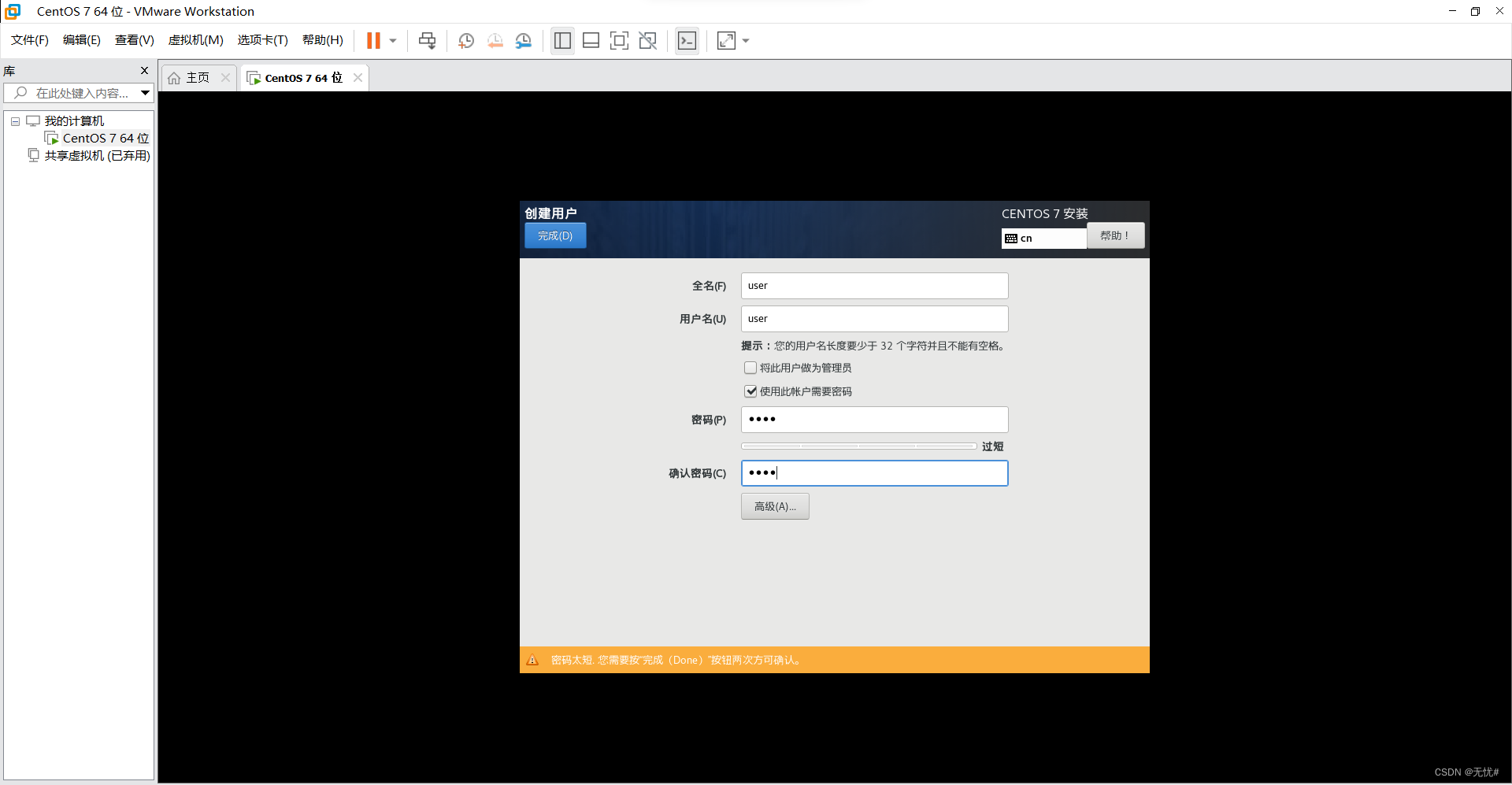Switch to Unity mode icon
The width and height of the screenshot is (1512, 785).
click(648, 41)
